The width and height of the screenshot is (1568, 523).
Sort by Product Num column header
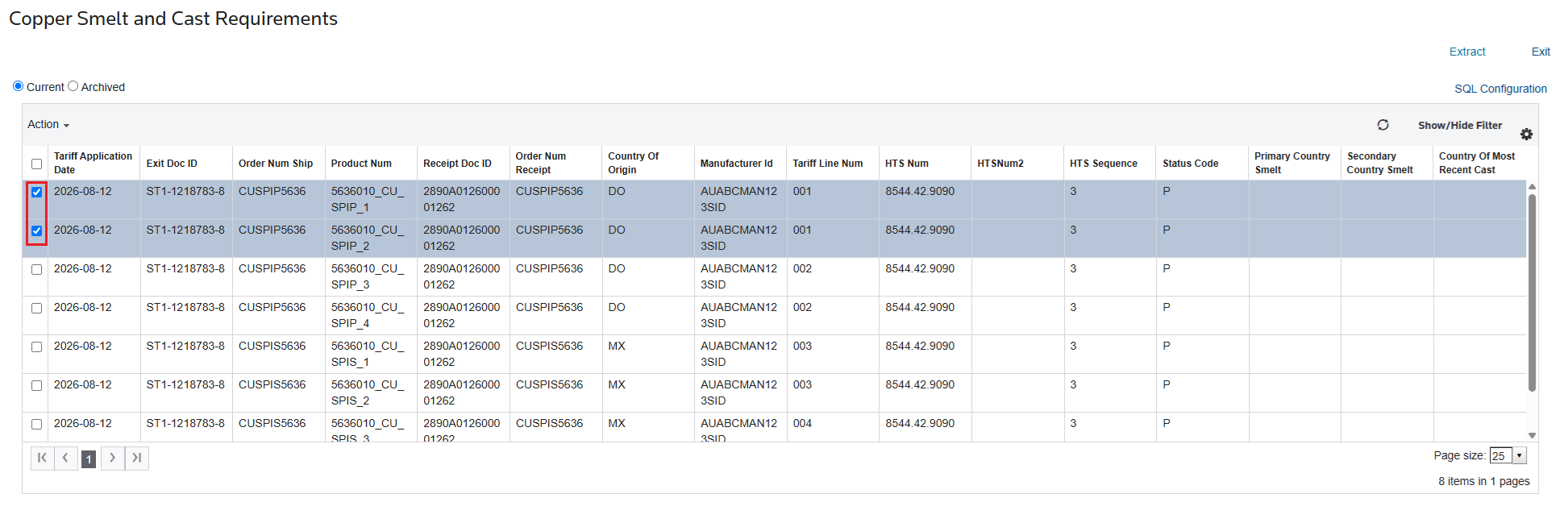pos(371,163)
